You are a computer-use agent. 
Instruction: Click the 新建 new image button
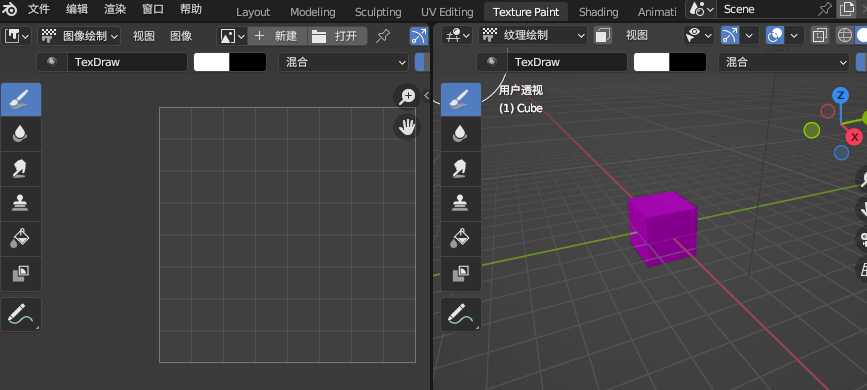pos(278,37)
